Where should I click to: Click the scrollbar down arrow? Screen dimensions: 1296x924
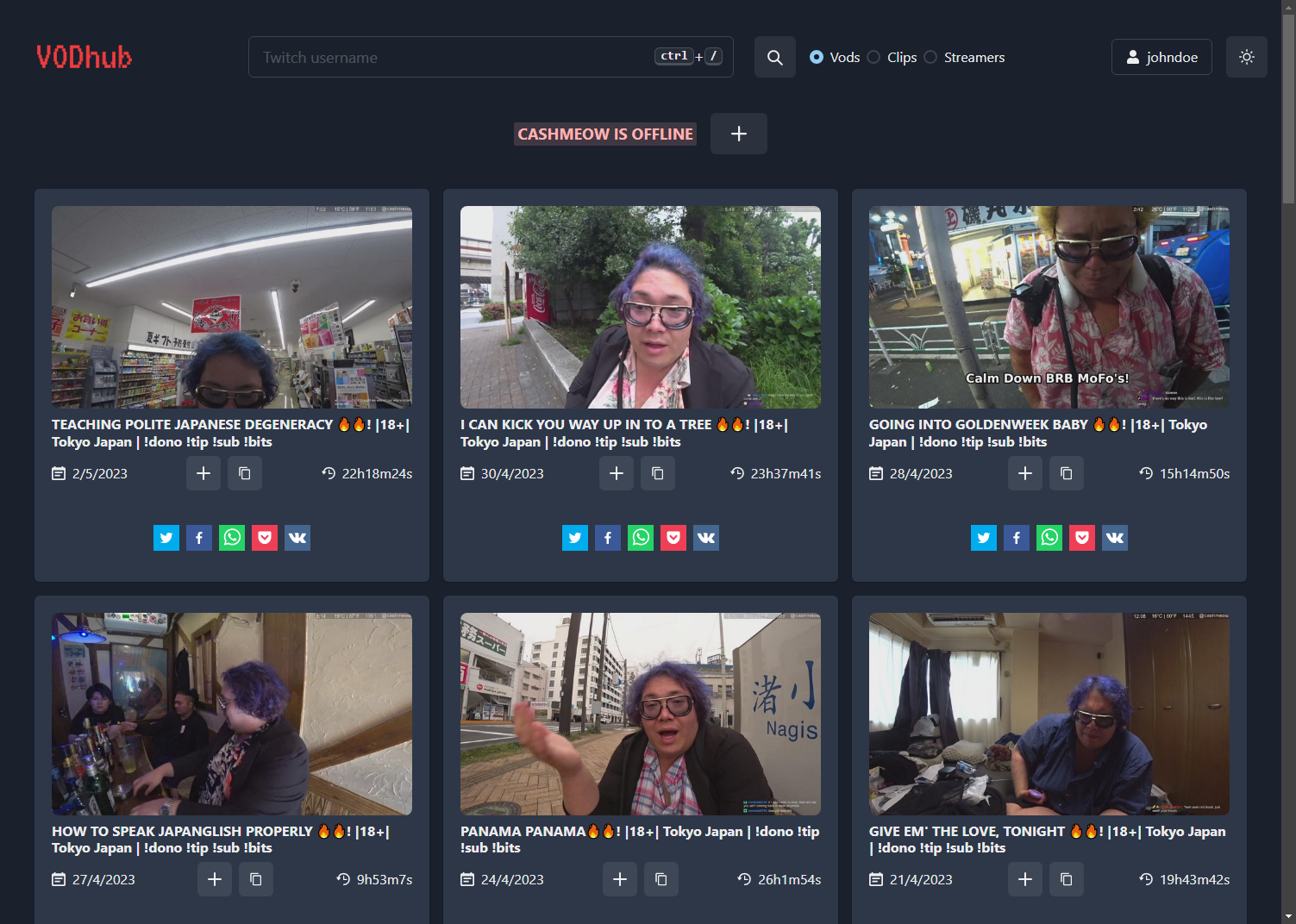tap(1288, 916)
